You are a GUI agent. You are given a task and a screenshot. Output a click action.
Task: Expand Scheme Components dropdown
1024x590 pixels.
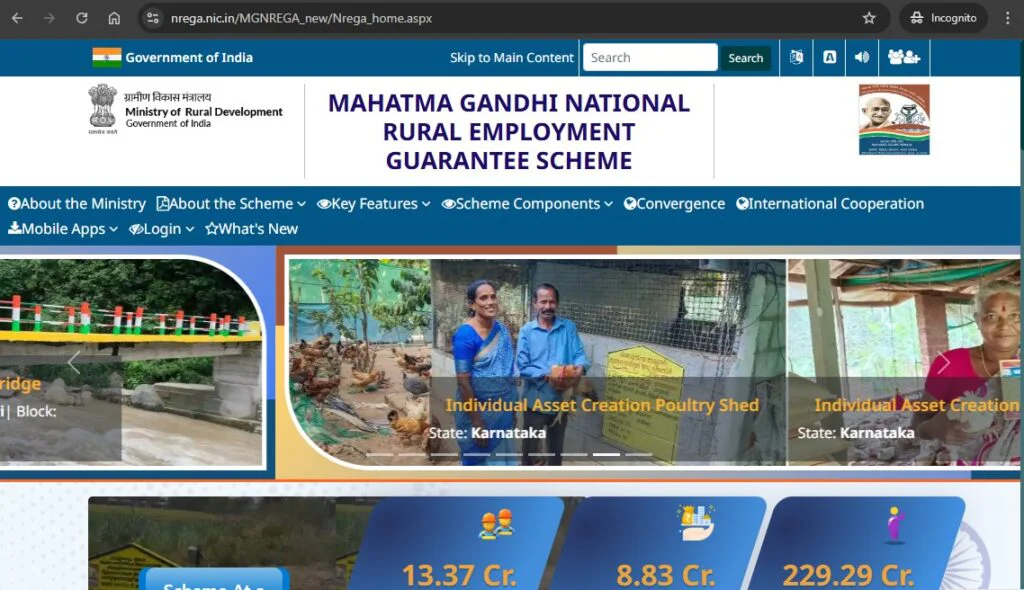pyautogui.click(x=527, y=204)
